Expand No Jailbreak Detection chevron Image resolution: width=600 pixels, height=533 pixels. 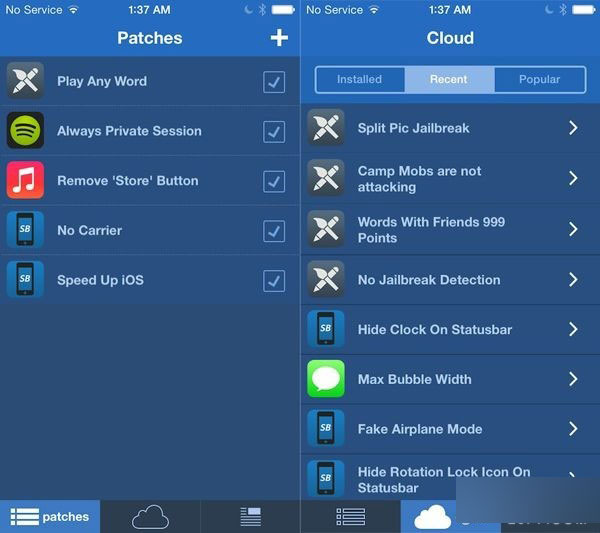573,280
